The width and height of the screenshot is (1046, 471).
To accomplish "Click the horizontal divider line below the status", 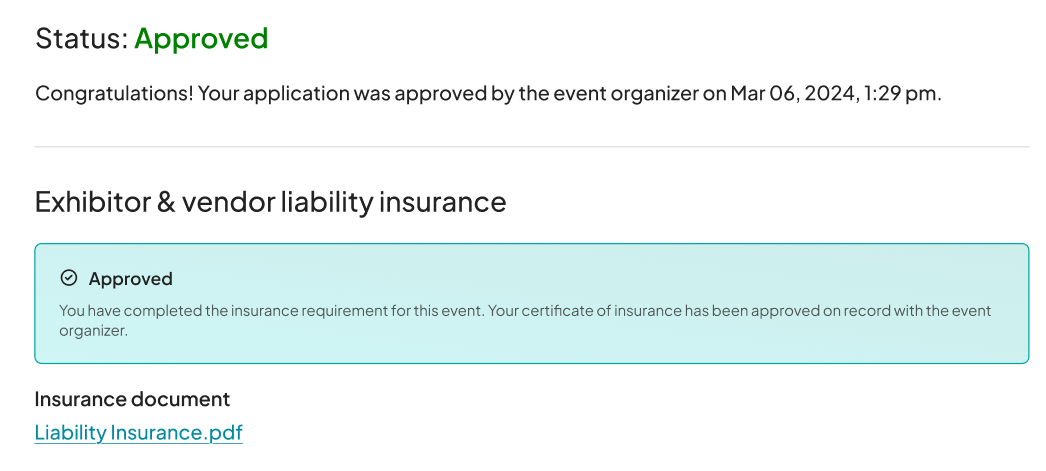I will pos(531,147).
